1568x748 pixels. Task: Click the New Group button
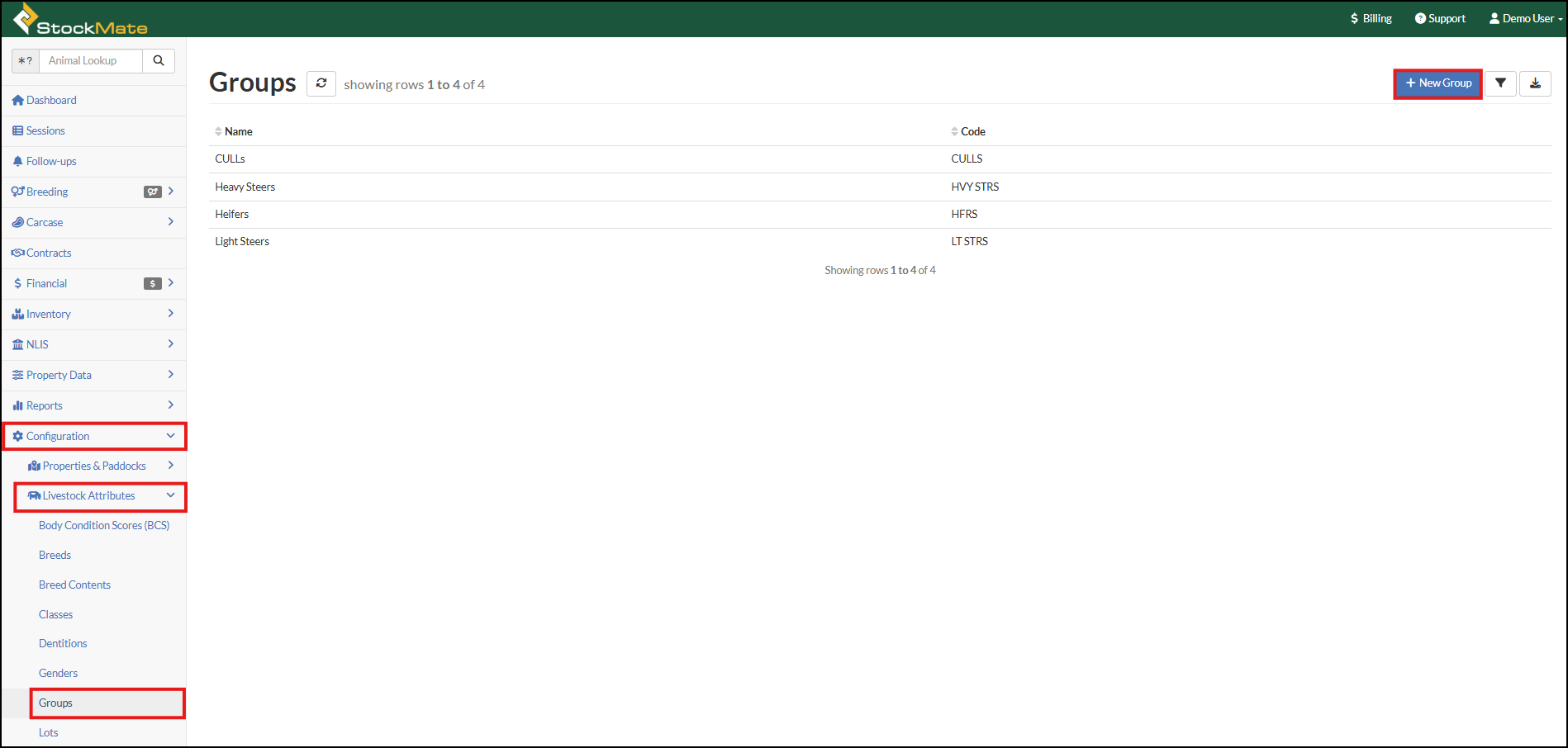coord(1437,83)
